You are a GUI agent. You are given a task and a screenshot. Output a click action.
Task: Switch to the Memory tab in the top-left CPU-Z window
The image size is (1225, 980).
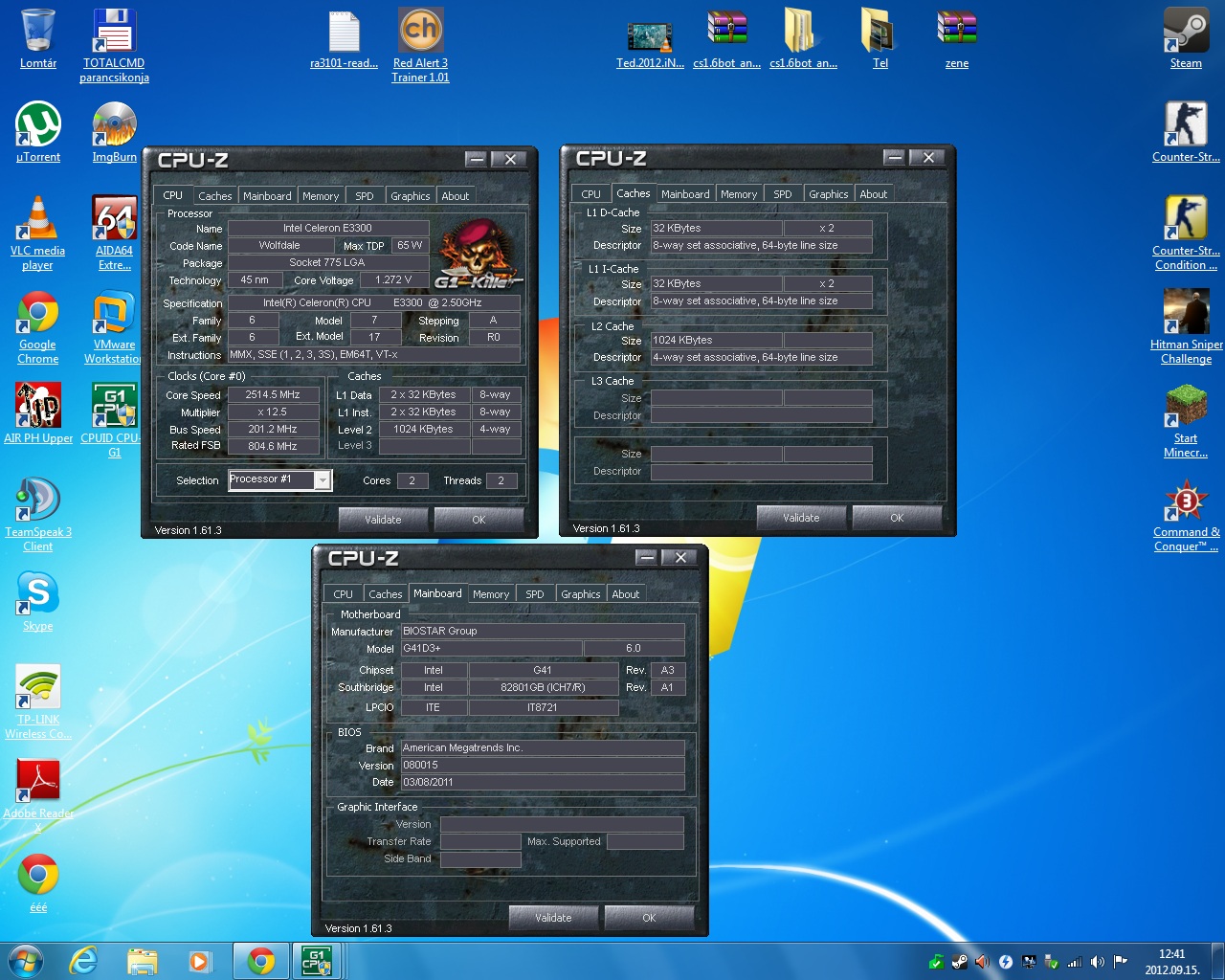pyautogui.click(x=321, y=196)
